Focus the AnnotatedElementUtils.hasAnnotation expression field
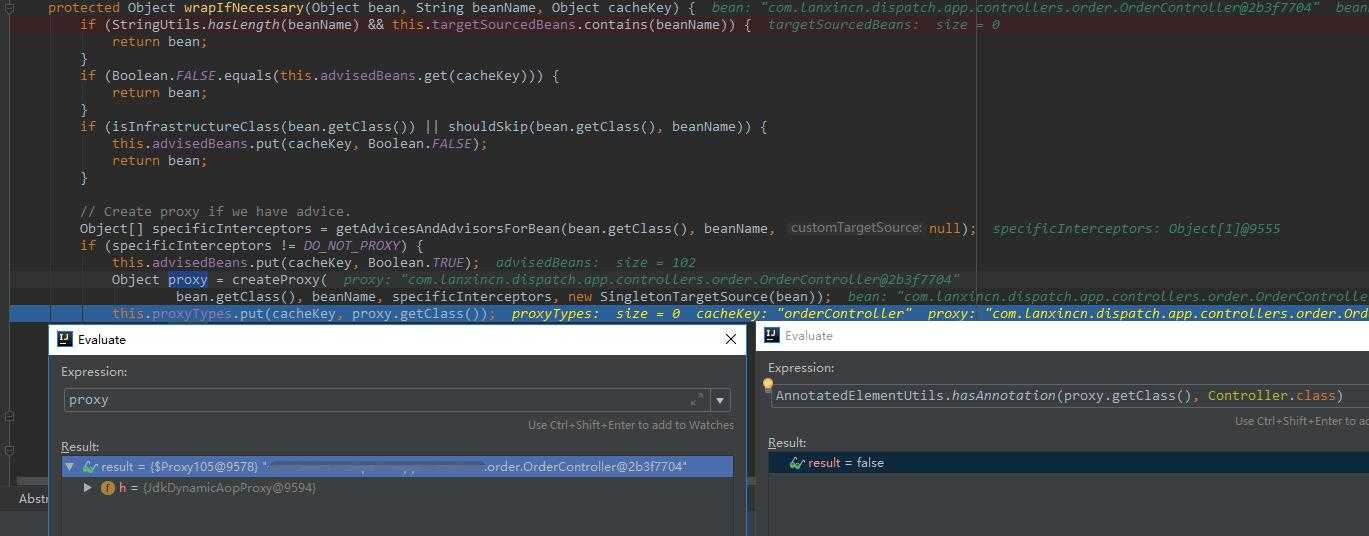 pyautogui.click(x=1070, y=396)
